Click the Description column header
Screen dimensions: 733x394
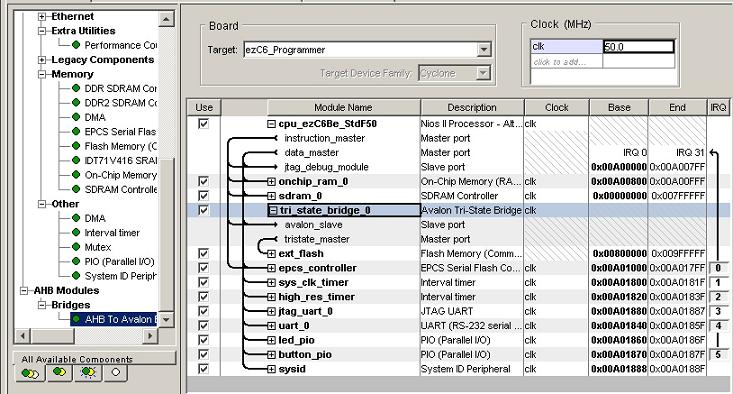click(x=472, y=107)
